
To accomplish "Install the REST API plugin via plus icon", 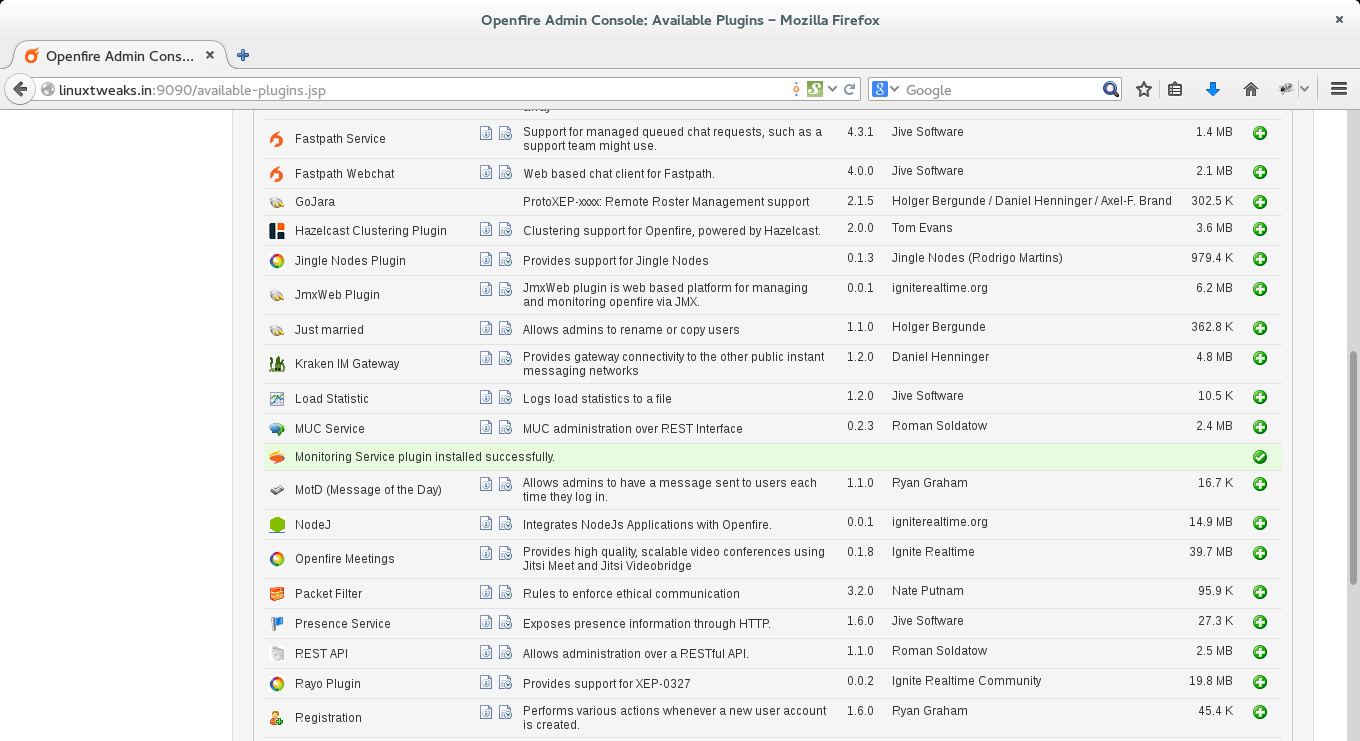I will (1260, 652).
